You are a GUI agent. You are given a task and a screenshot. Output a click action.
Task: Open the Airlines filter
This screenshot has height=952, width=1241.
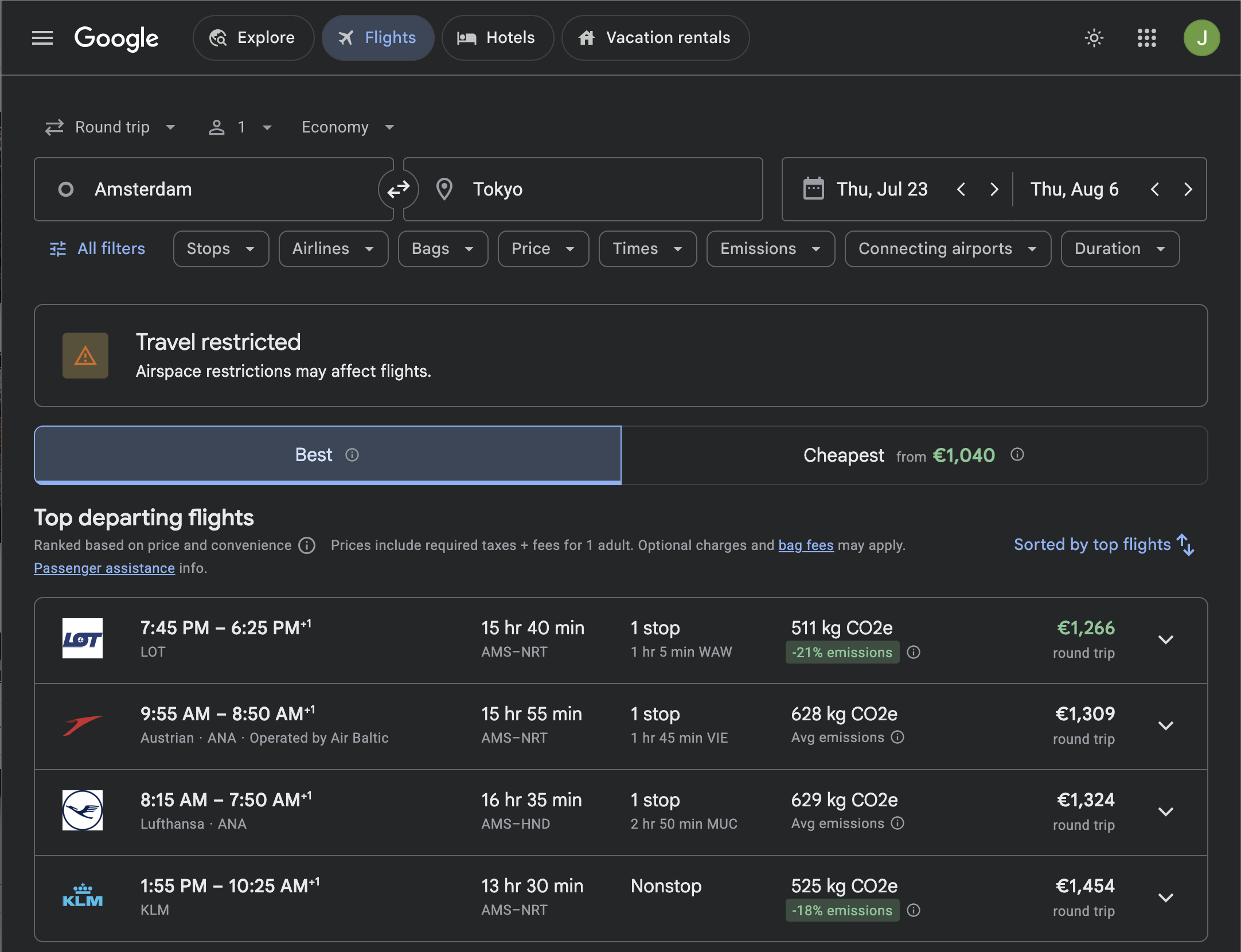click(x=334, y=249)
